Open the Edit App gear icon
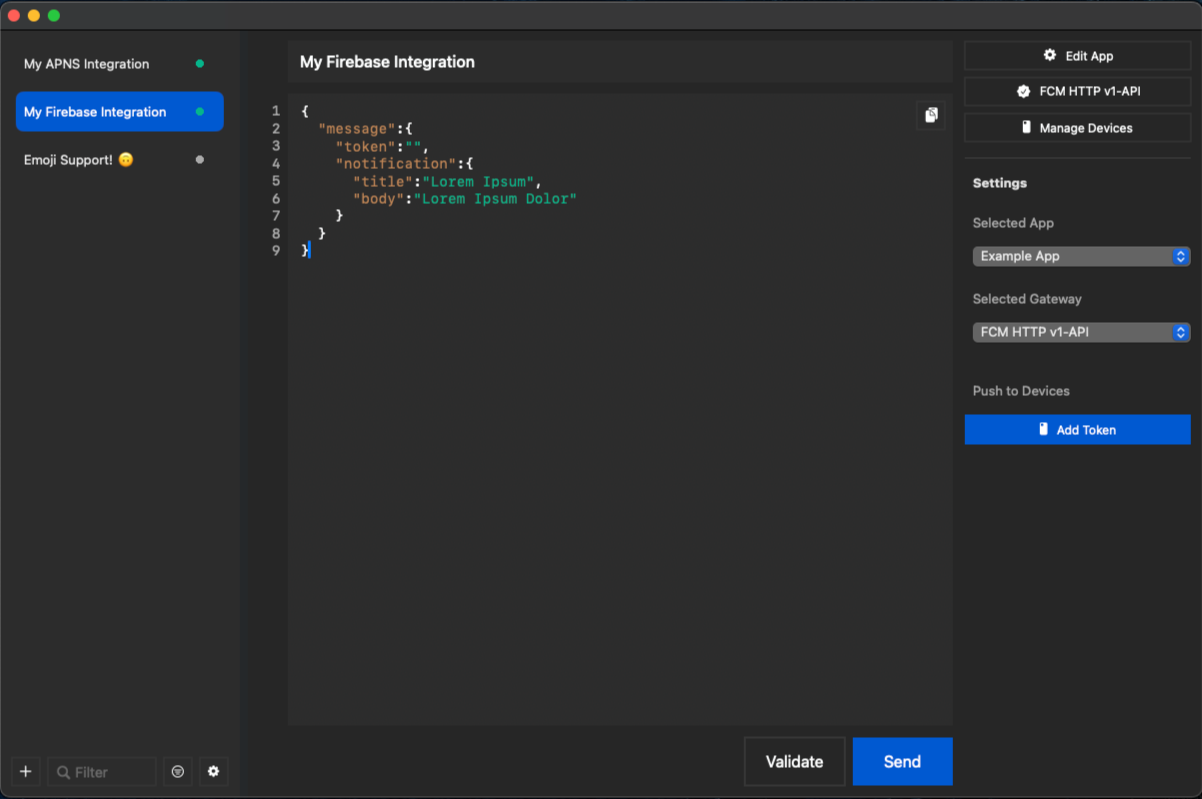The width and height of the screenshot is (1202, 799). click(1048, 55)
